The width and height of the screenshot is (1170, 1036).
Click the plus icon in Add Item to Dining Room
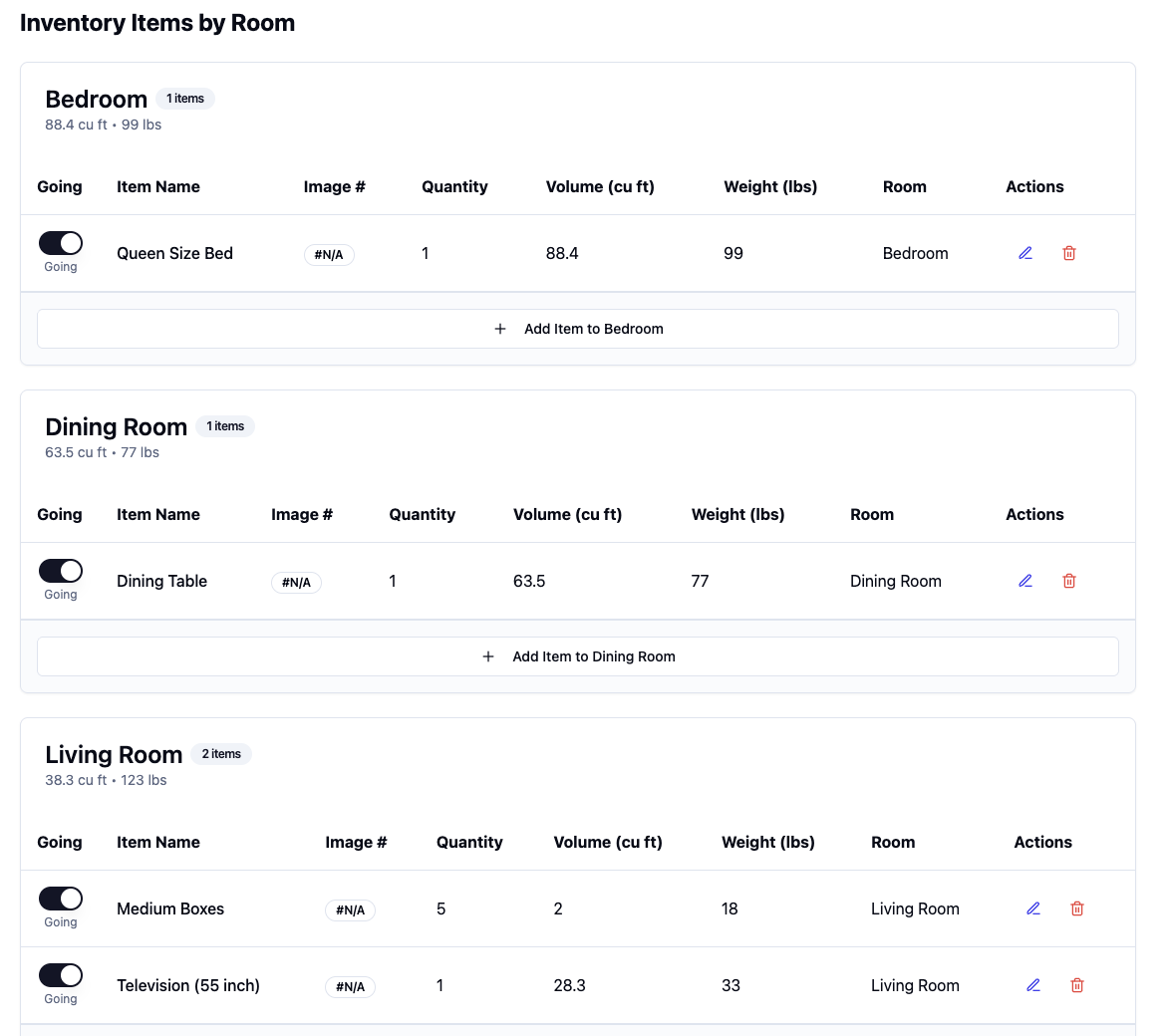[488, 656]
